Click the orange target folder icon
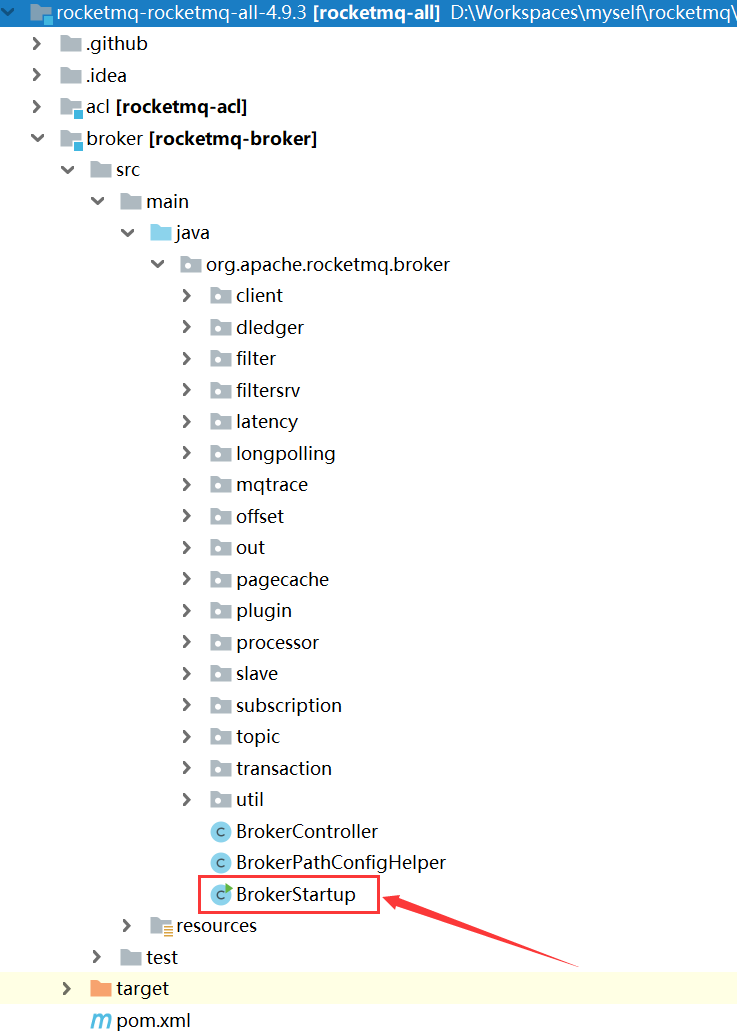 pyautogui.click(x=101, y=988)
